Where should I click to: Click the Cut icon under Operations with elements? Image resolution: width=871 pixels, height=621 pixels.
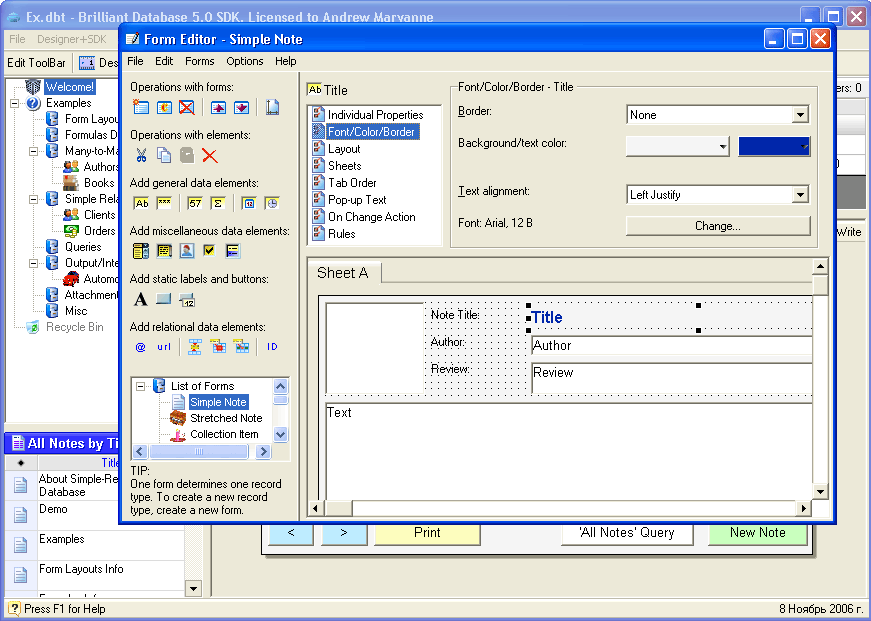[142, 156]
